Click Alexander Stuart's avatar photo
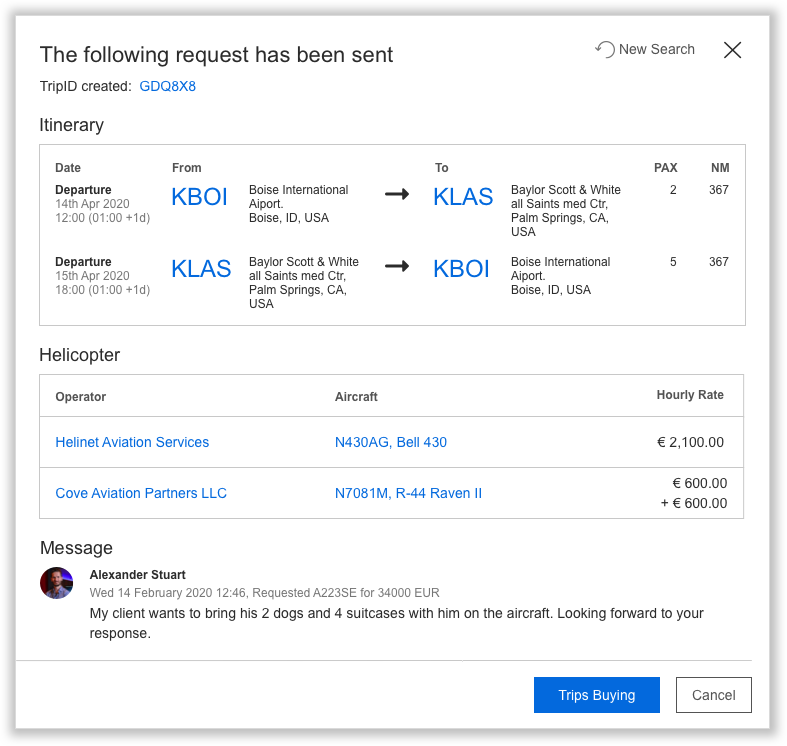Viewport: 787px width, 746px height. 57,583
